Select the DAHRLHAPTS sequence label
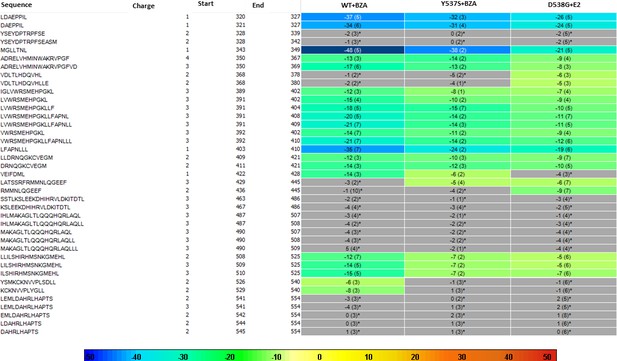The image size is (617, 361). click(19, 332)
